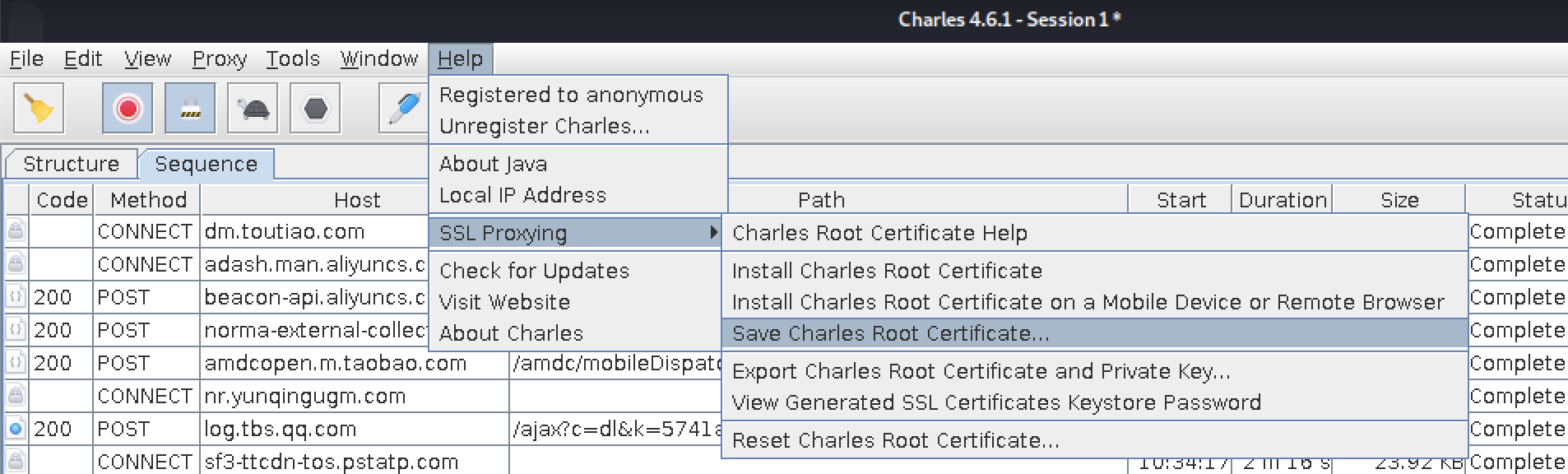Close the open Help menu
1568x474 pixels.
click(461, 58)
